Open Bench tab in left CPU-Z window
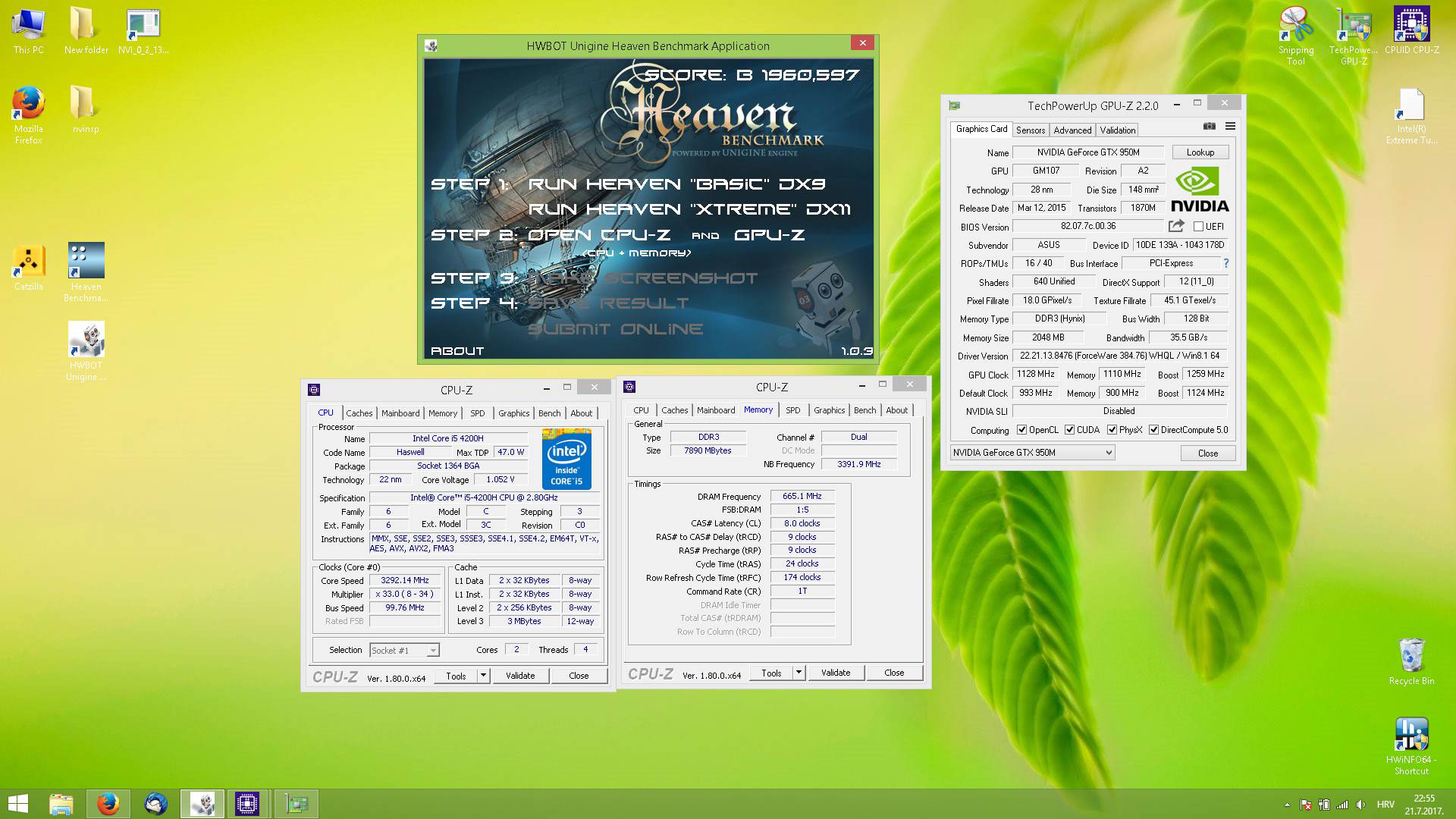Viewport: 1456px width, 819px height. (550, 413)
